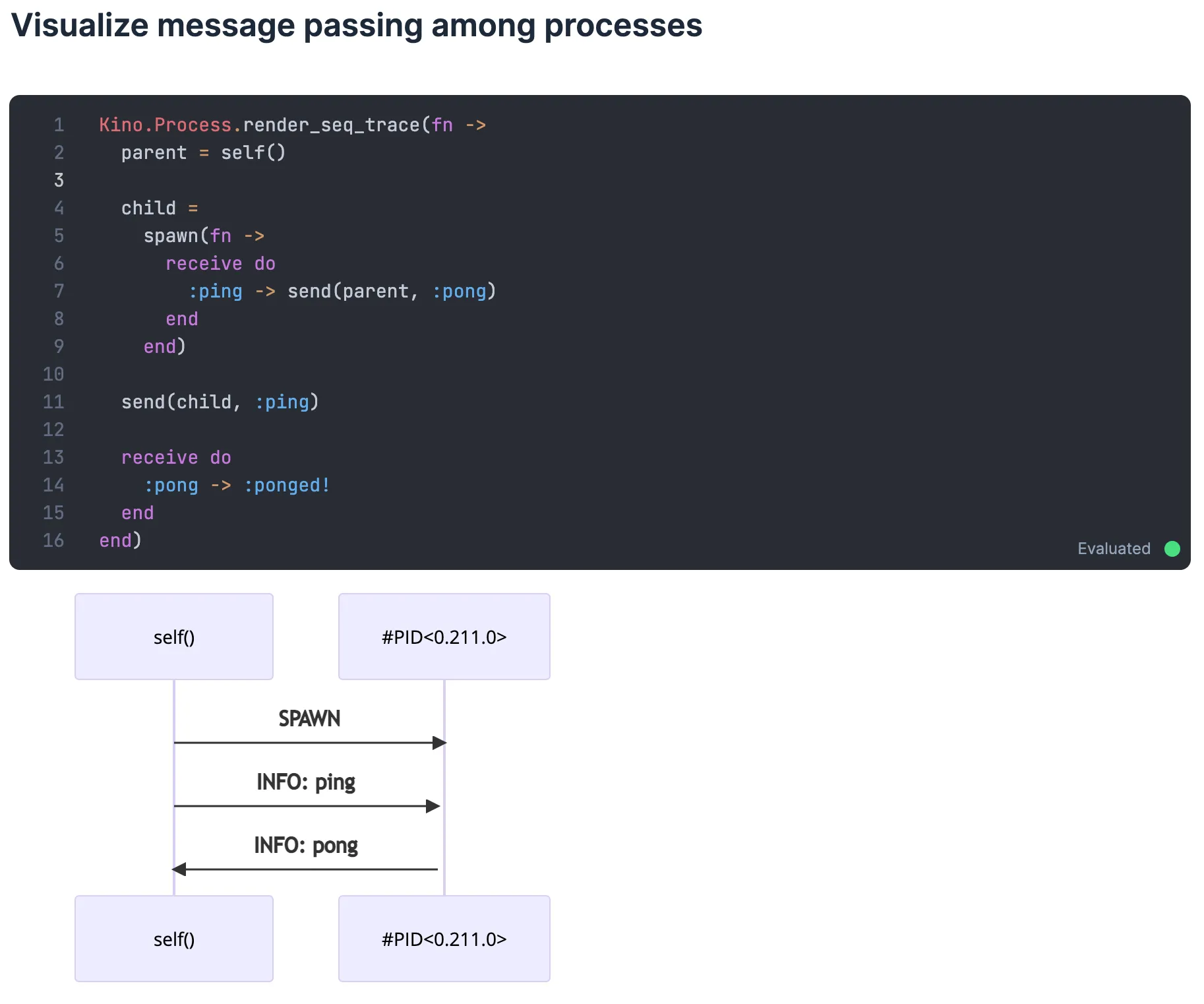Image resolution: width=1204 pixels, height=1004 pixels.
Task: Select the bottom #PID<0.211.0> participant box
Action: click(444, 939)
